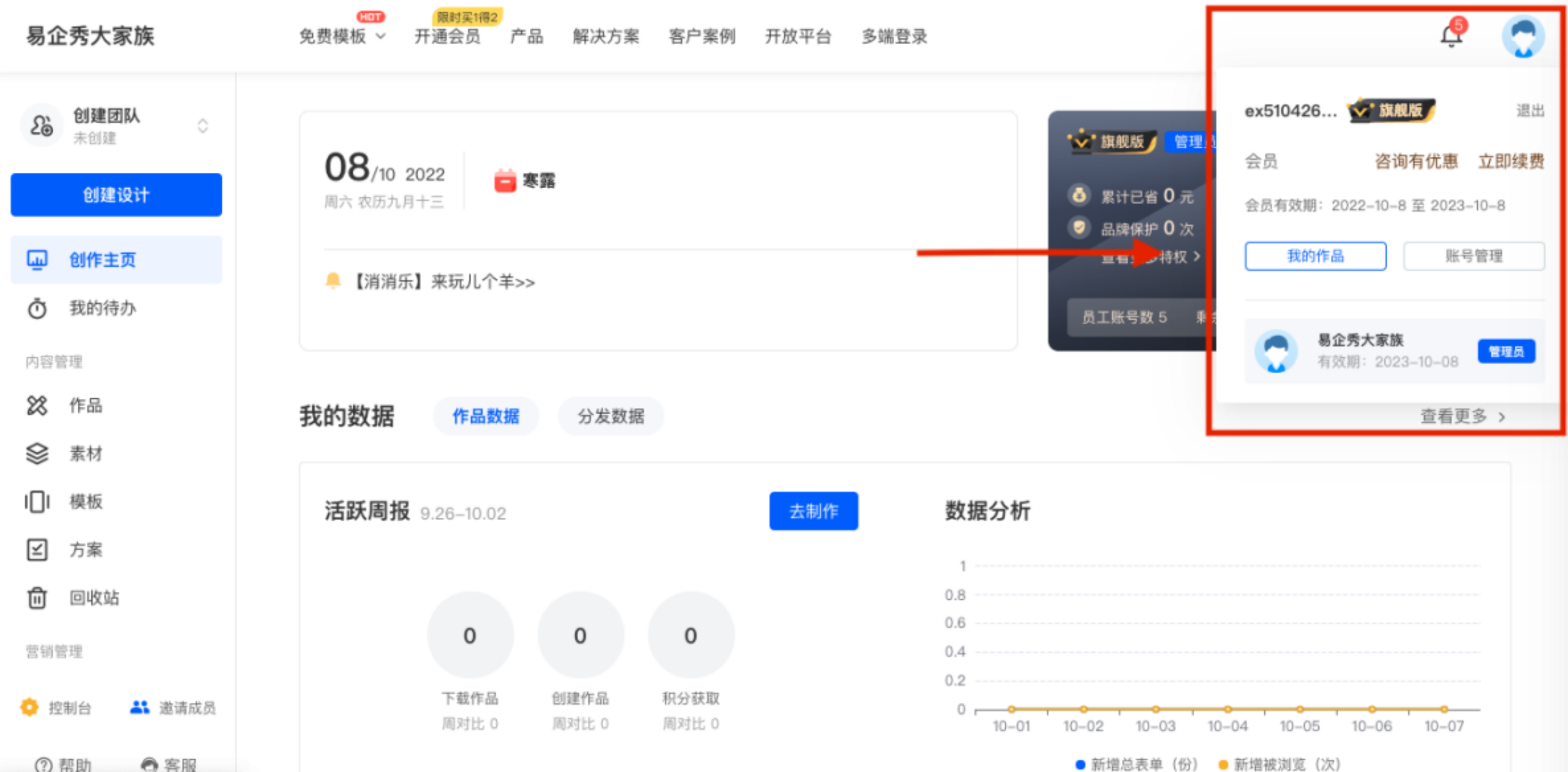Open the 解决方案 menu item
The height and width of the screenshot is (772, 1568).
coord(606,36)
